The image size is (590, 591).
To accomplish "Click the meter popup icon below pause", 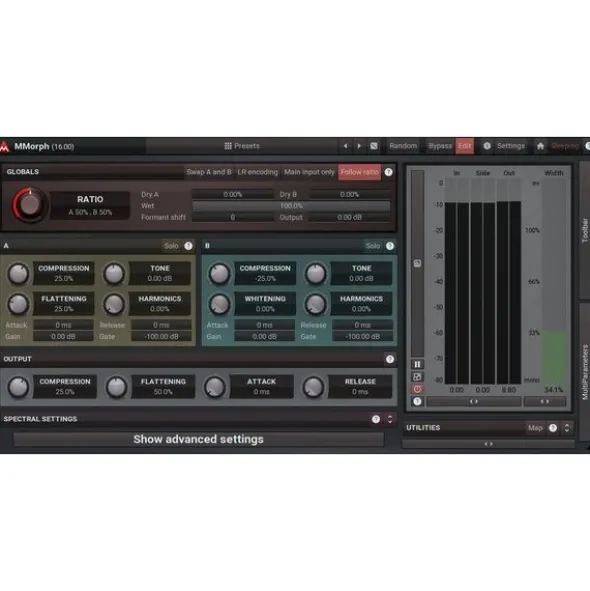I will click(x=417, y=377).
